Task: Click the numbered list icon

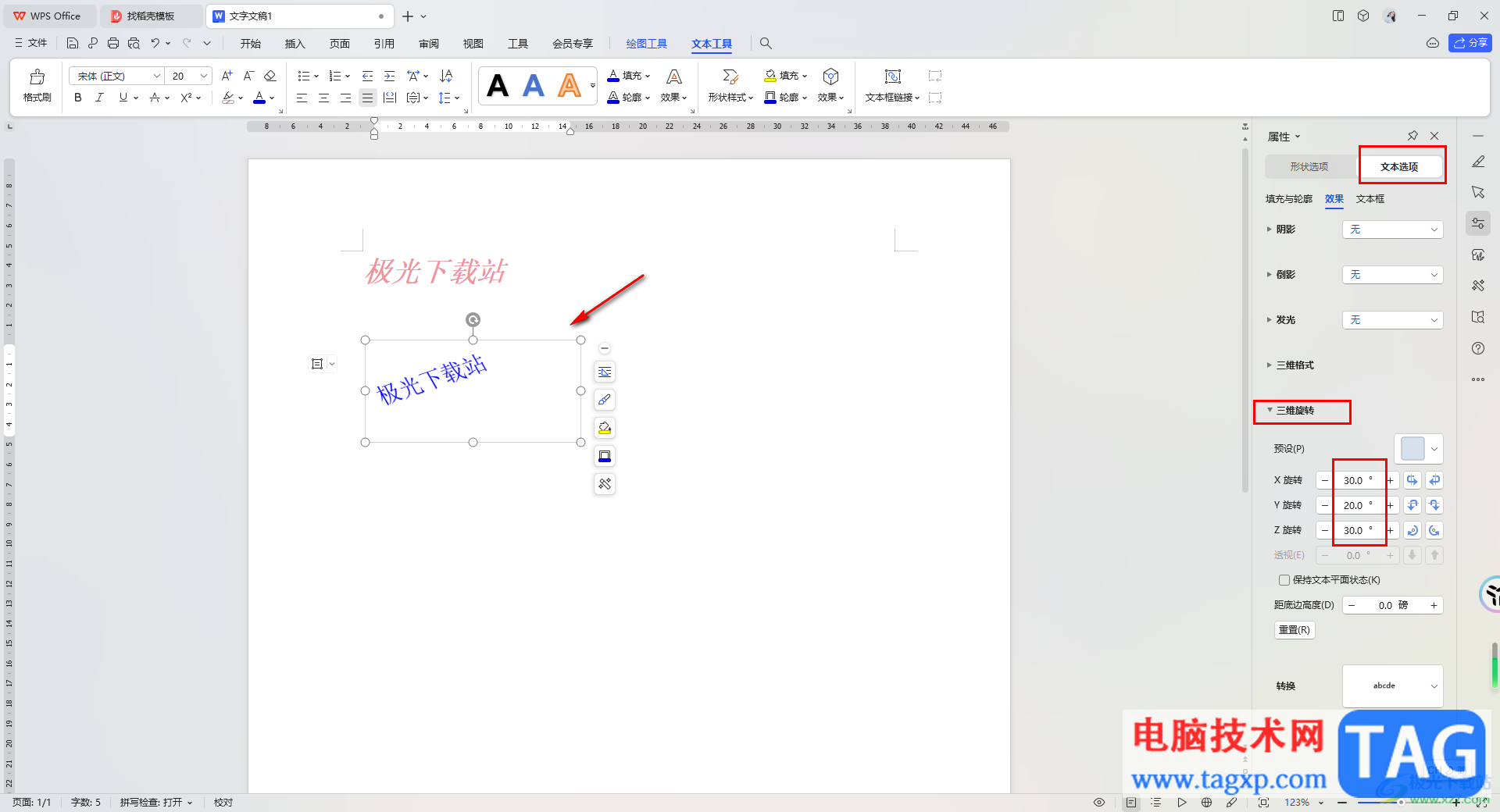Action: click(x=335, y=76)
